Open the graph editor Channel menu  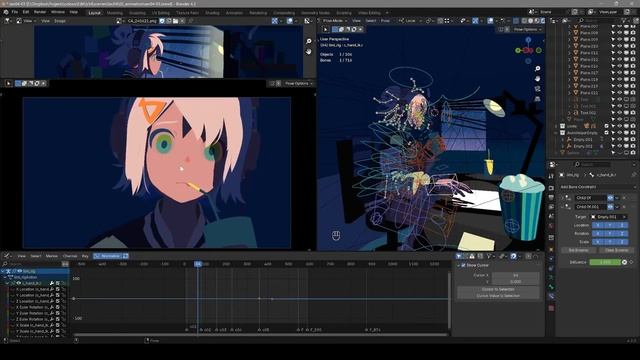70,256
